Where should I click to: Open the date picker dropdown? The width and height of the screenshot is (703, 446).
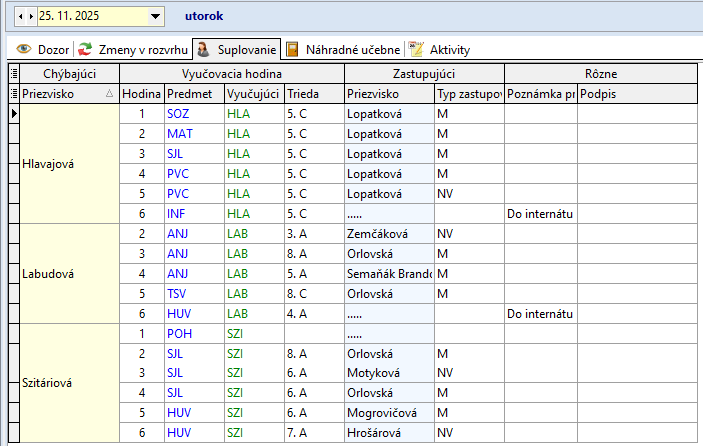155,17
